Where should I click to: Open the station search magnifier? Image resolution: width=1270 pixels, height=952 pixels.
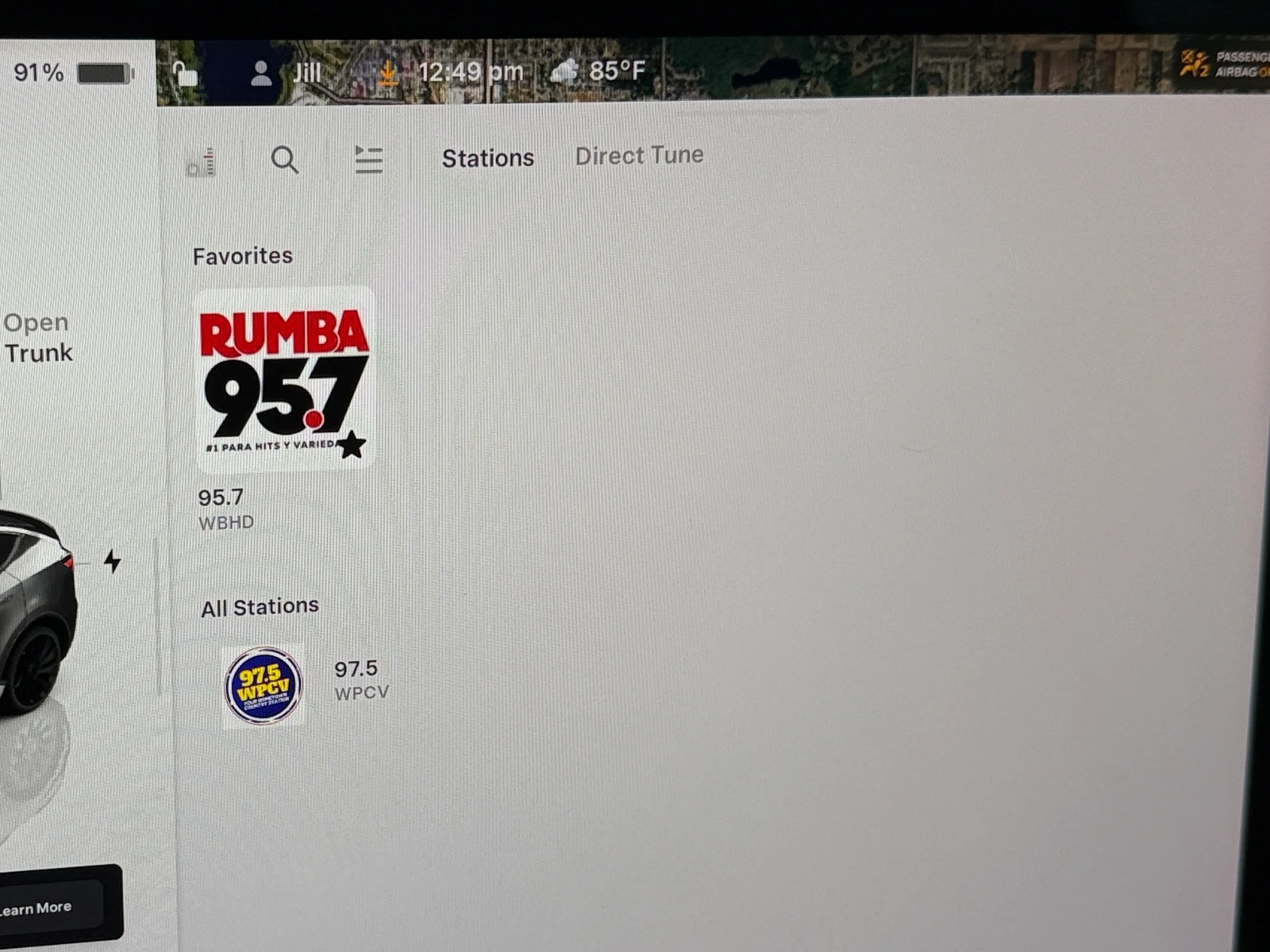coord(284,159)
